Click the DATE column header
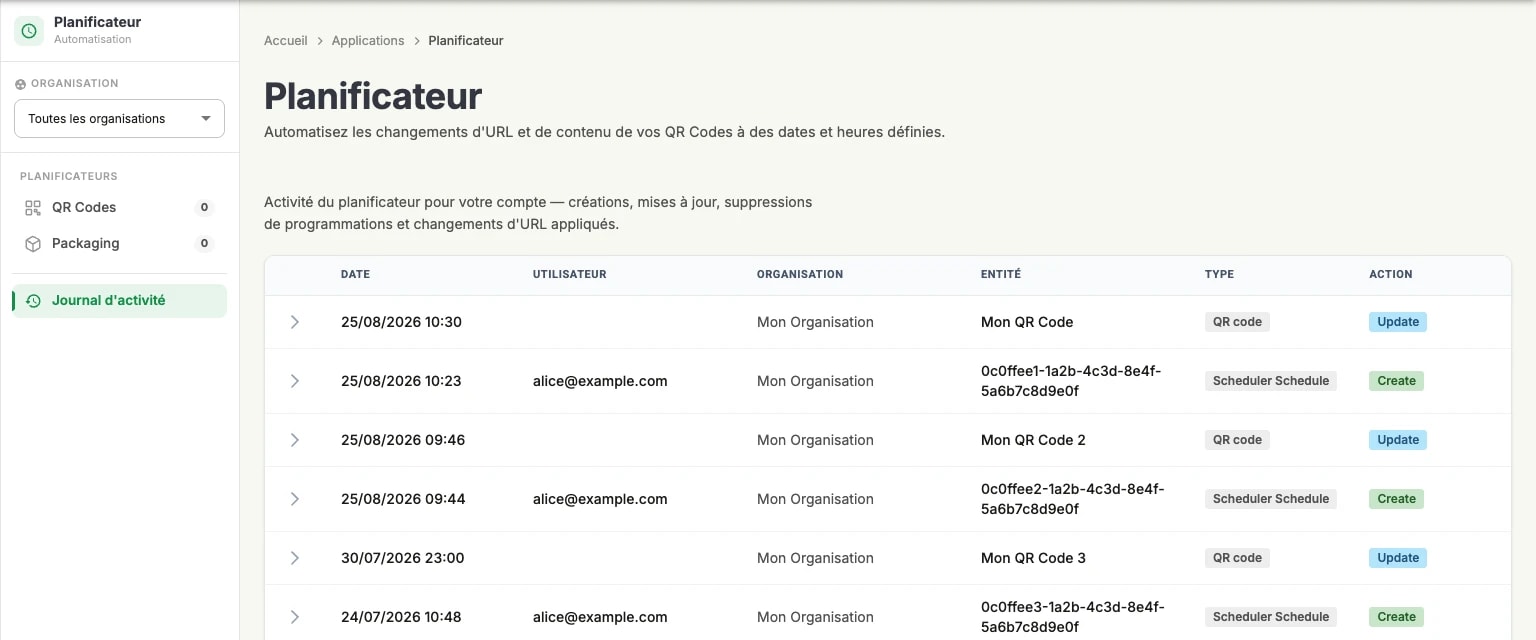This screenshot has width=1536, height=640. coord(355,274)
